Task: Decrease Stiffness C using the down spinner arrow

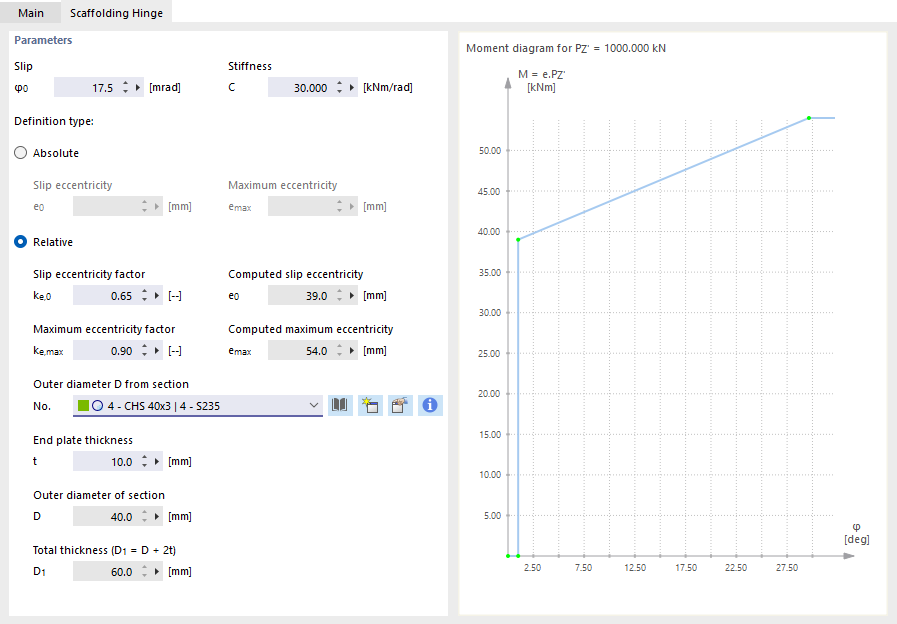Action: (338, 91)
